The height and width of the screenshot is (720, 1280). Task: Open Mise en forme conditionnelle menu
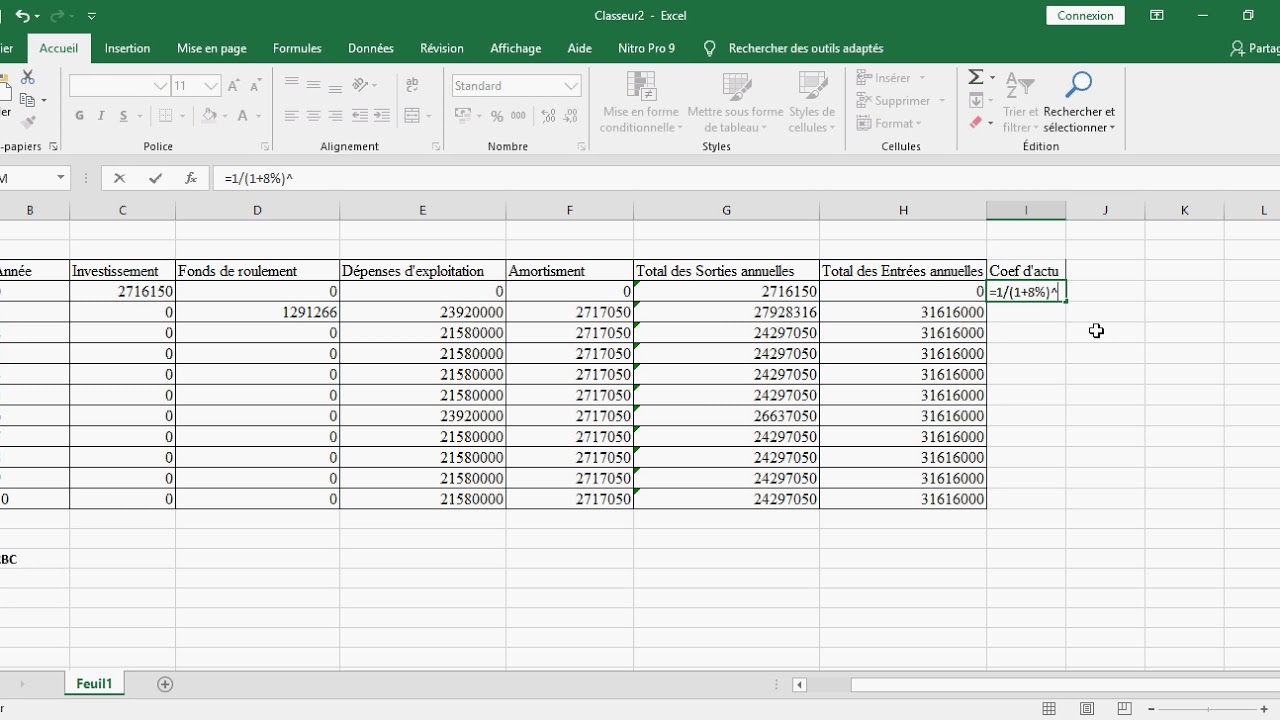point(641,102)
